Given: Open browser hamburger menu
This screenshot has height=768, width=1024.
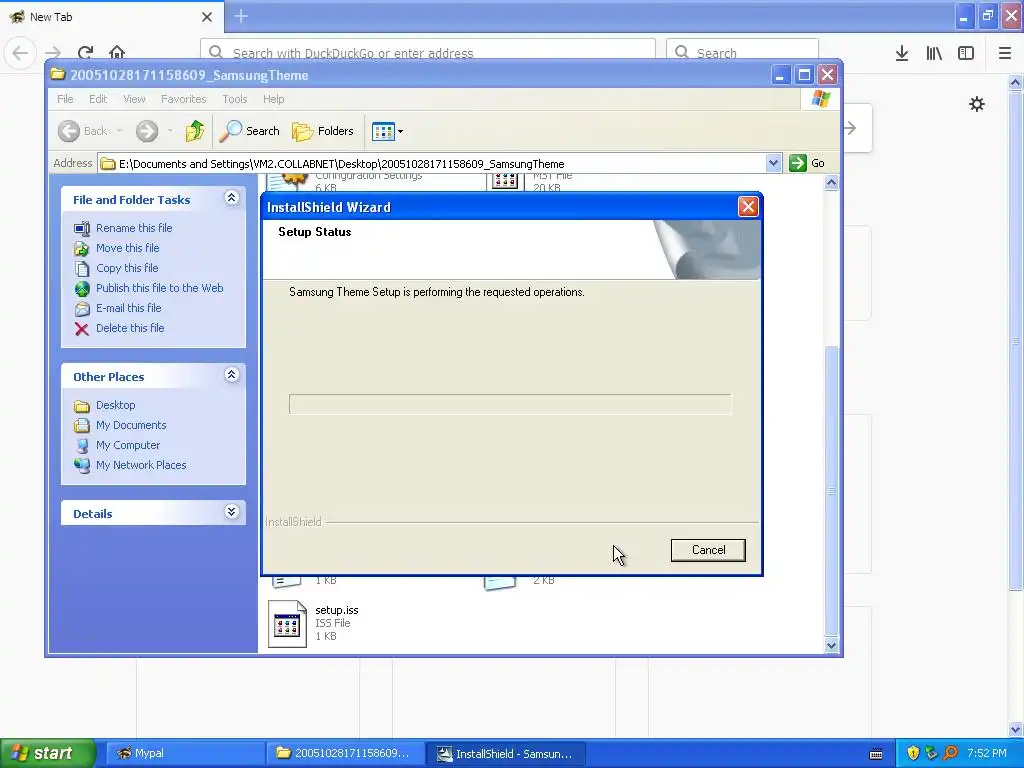Looking at the screenshot, I should pos(1004,53).
